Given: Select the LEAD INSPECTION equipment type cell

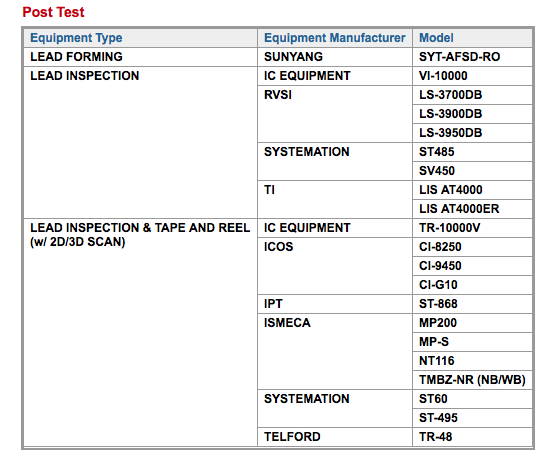Looking at the screenshot, I should point(140,142).
